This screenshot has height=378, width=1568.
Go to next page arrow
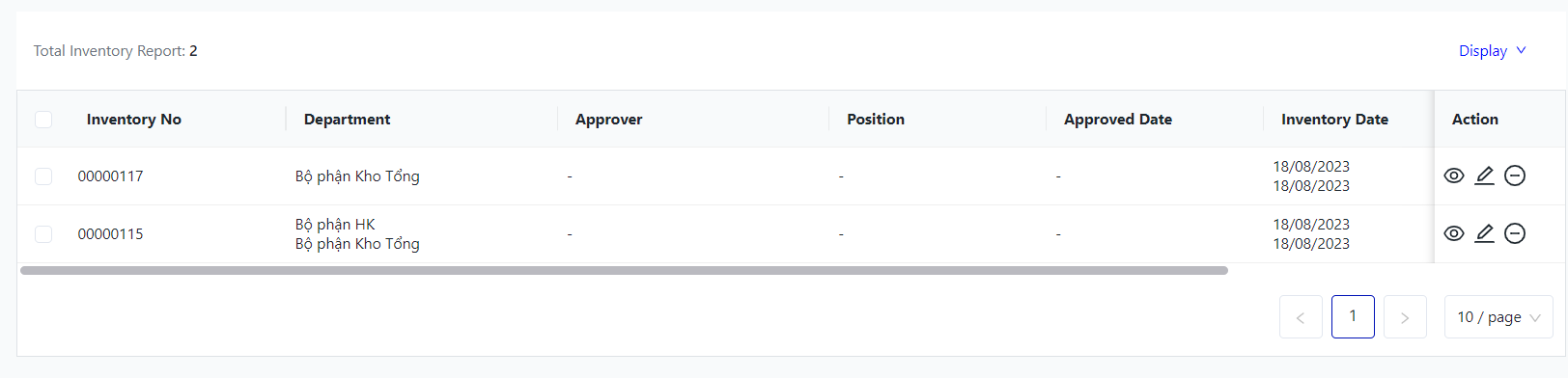point(1405,317)
